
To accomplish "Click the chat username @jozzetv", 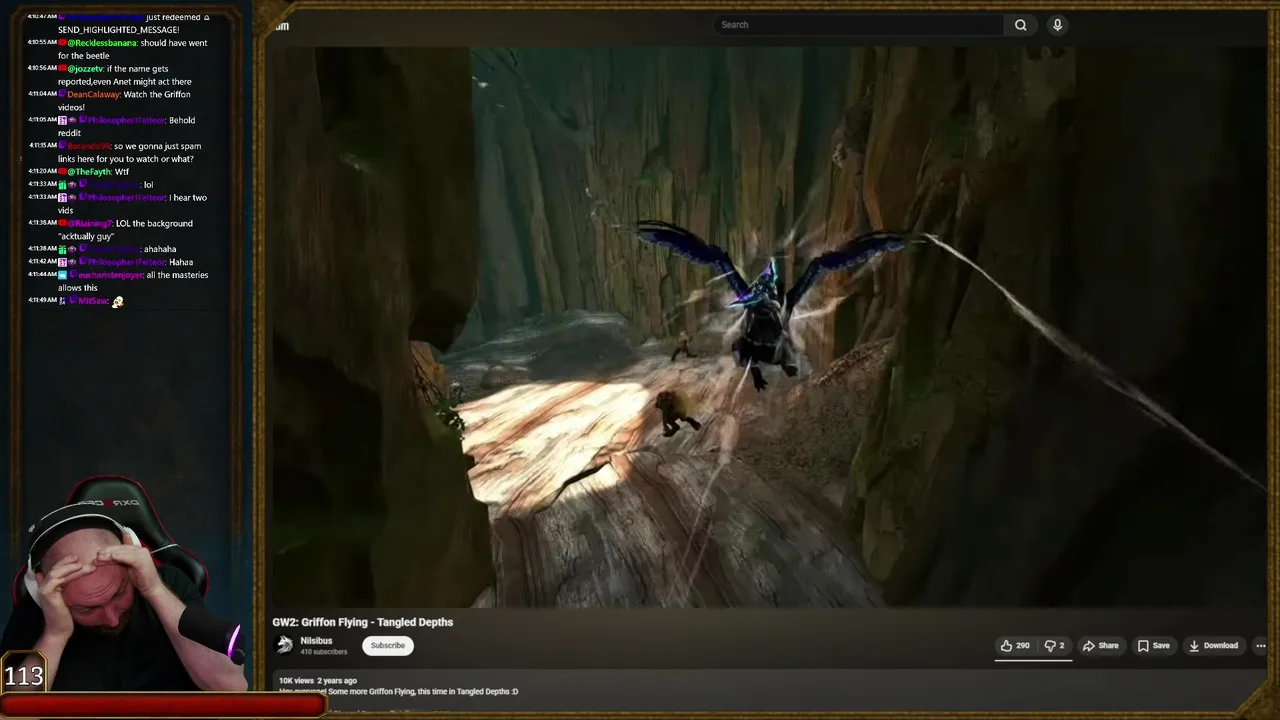I will pos(86,69).
